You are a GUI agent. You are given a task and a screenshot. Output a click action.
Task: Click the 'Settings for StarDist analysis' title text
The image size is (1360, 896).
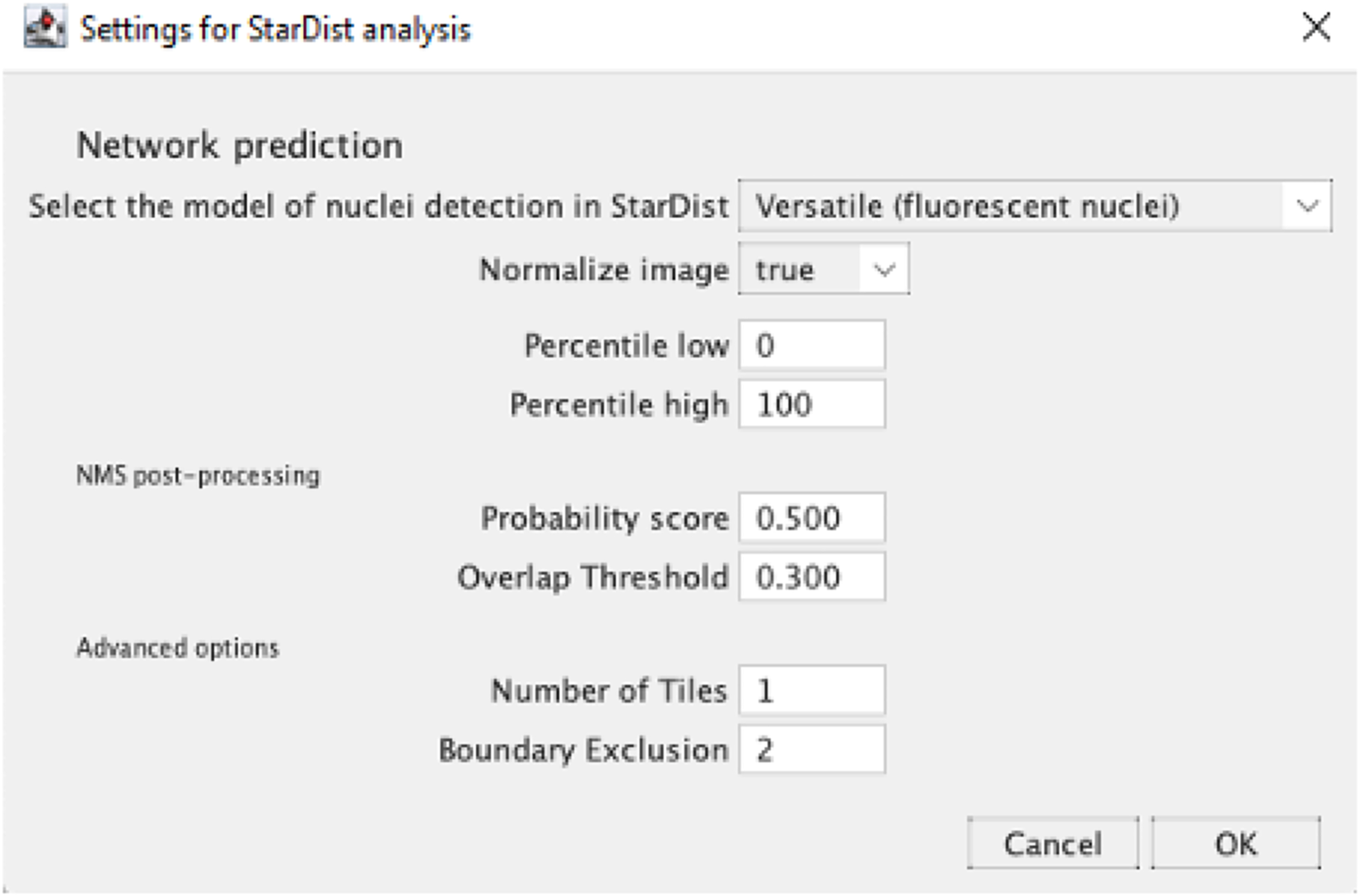click(276, 30)
